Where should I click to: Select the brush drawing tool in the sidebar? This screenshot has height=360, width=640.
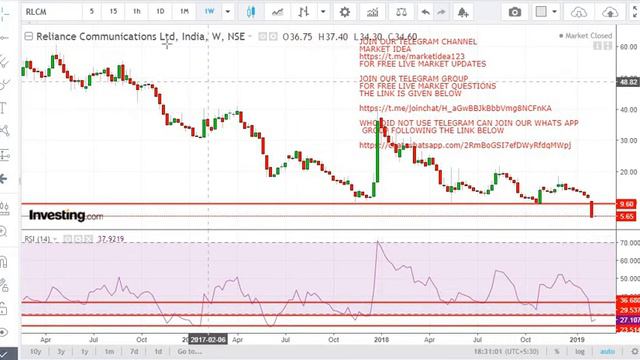point(4,84)
